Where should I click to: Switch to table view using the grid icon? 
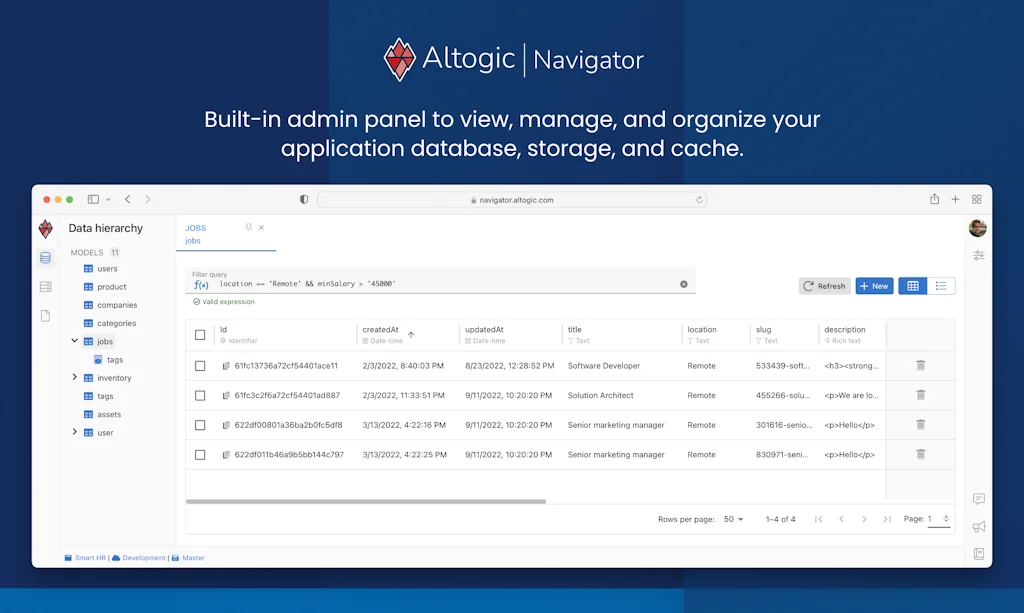pos(912,285)
